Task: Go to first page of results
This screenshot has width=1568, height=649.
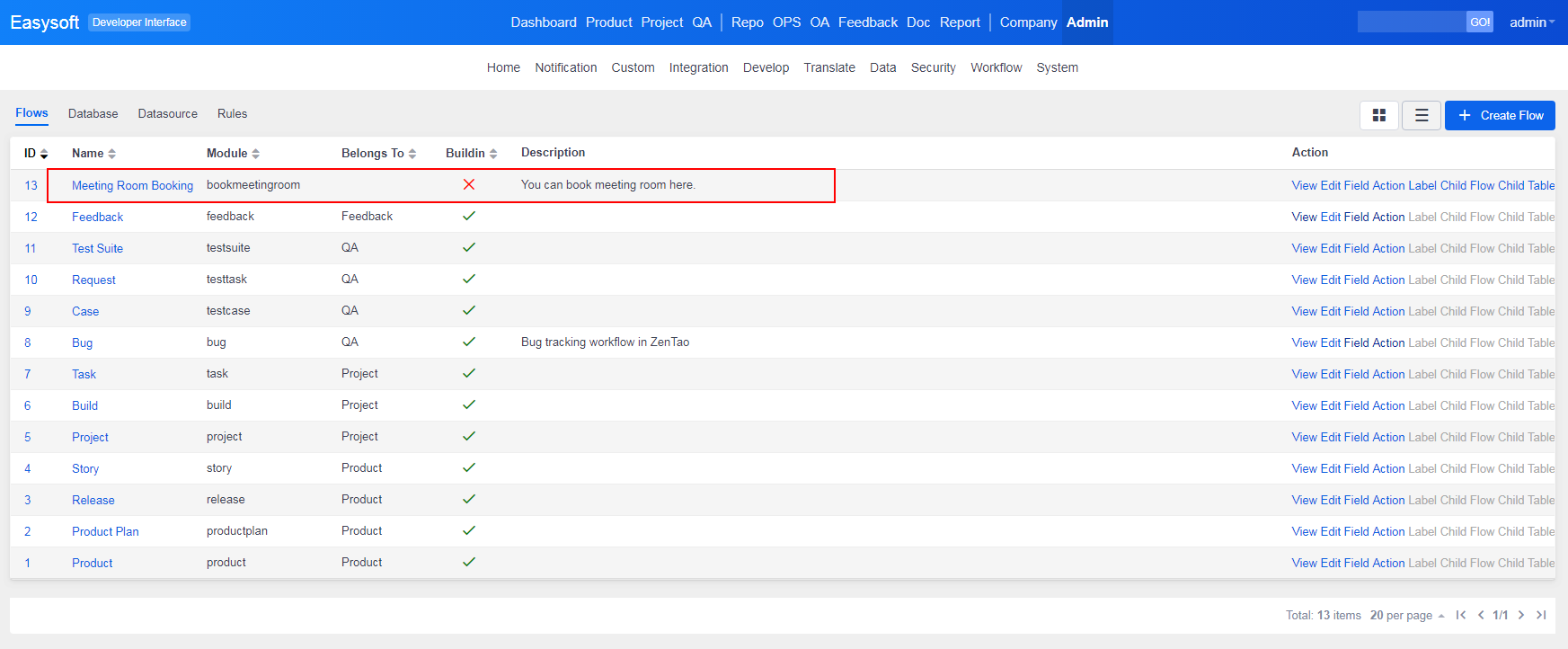Action: click(1461, 615)
